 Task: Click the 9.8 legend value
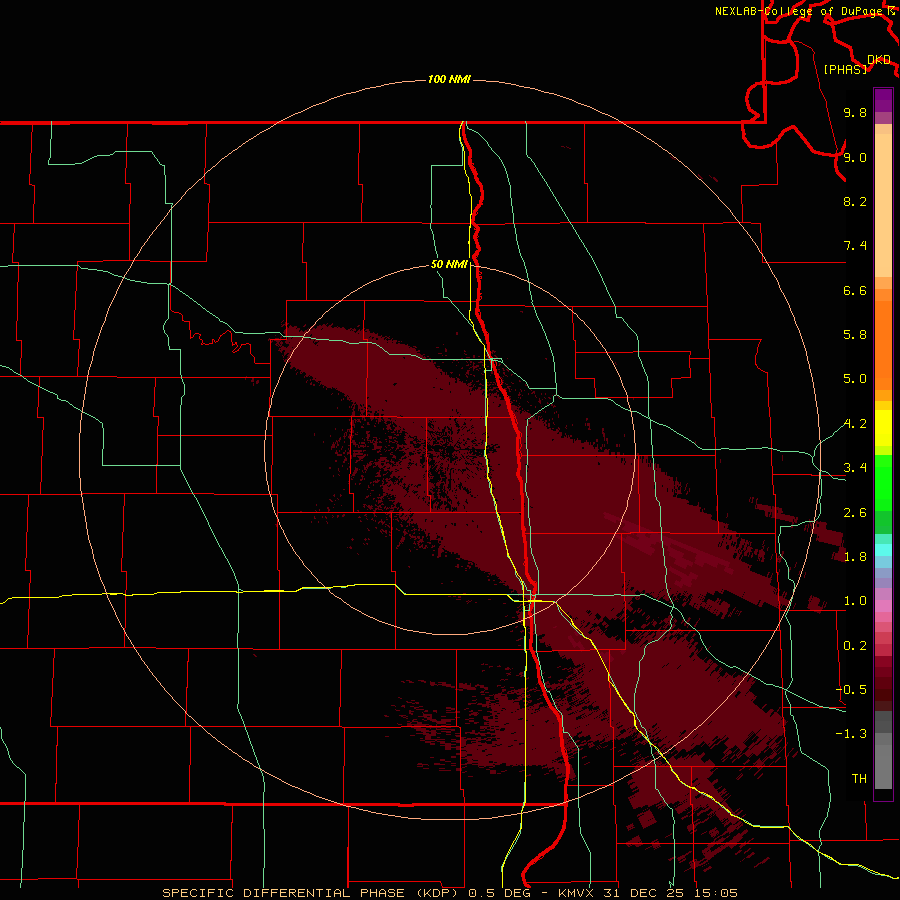click(855, 112)
